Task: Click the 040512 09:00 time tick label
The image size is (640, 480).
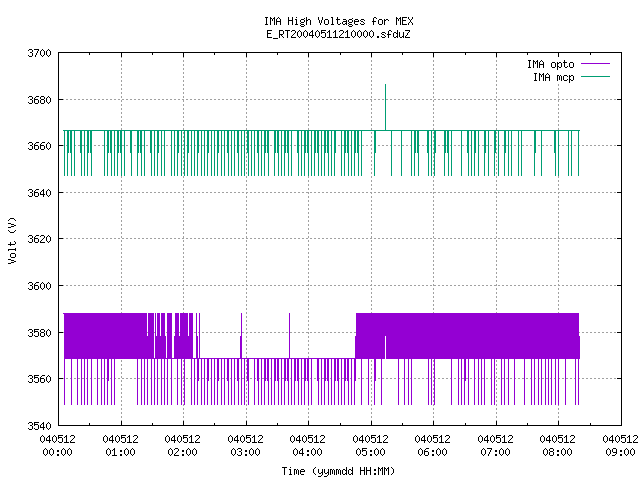Action: (620, 446)
